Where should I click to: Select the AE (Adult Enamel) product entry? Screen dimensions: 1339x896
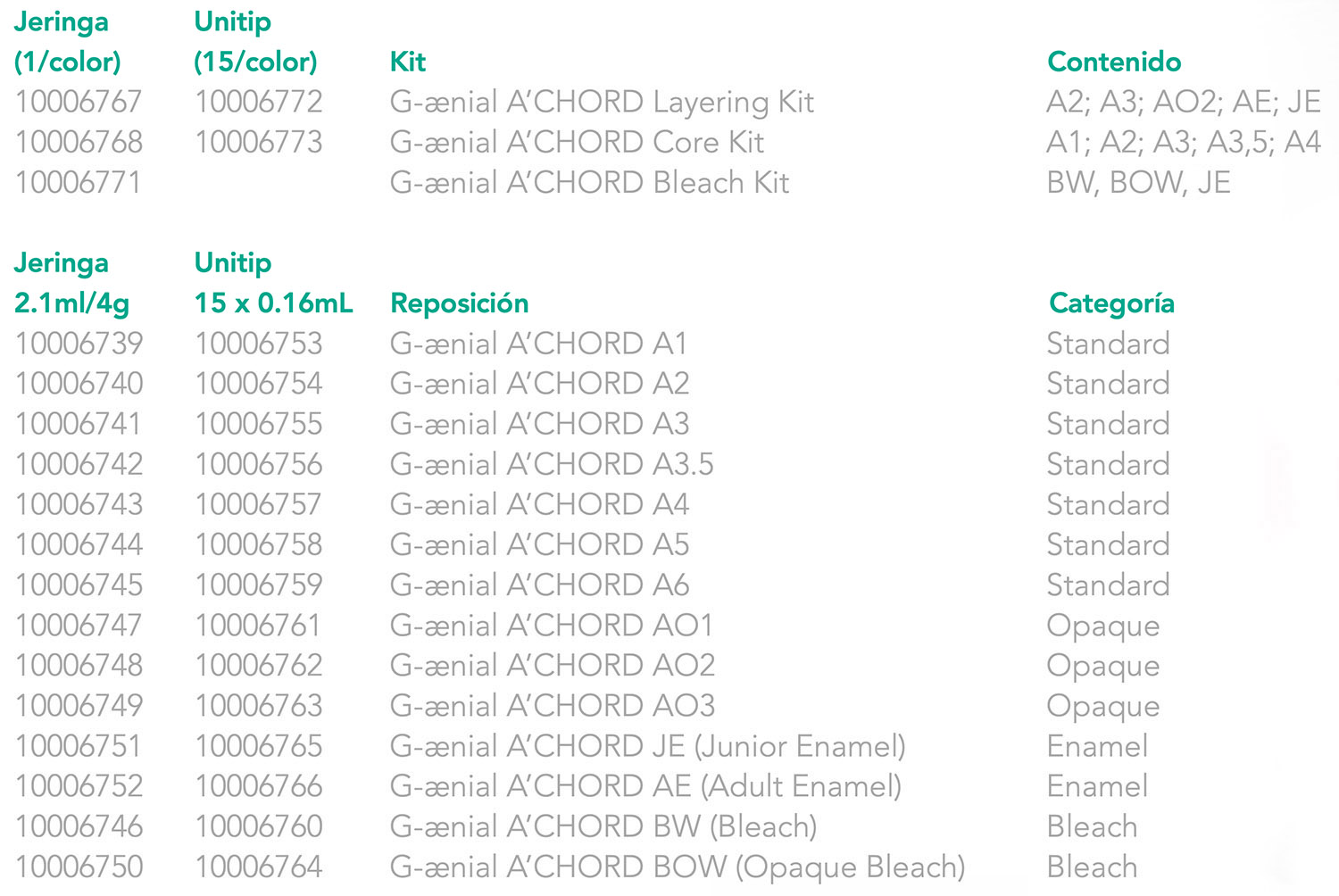(645, 786)
